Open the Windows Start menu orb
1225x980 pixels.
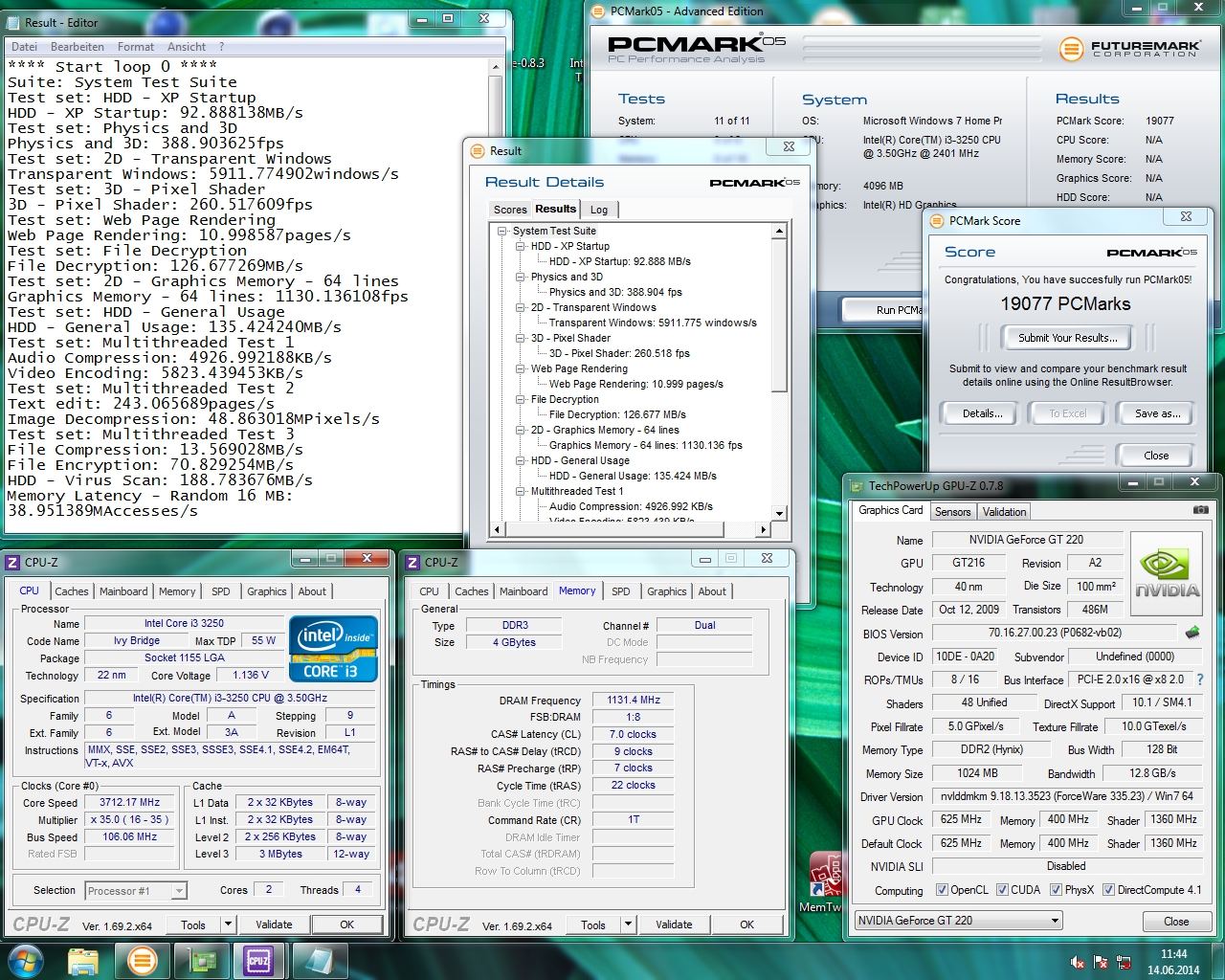[26, 960]
